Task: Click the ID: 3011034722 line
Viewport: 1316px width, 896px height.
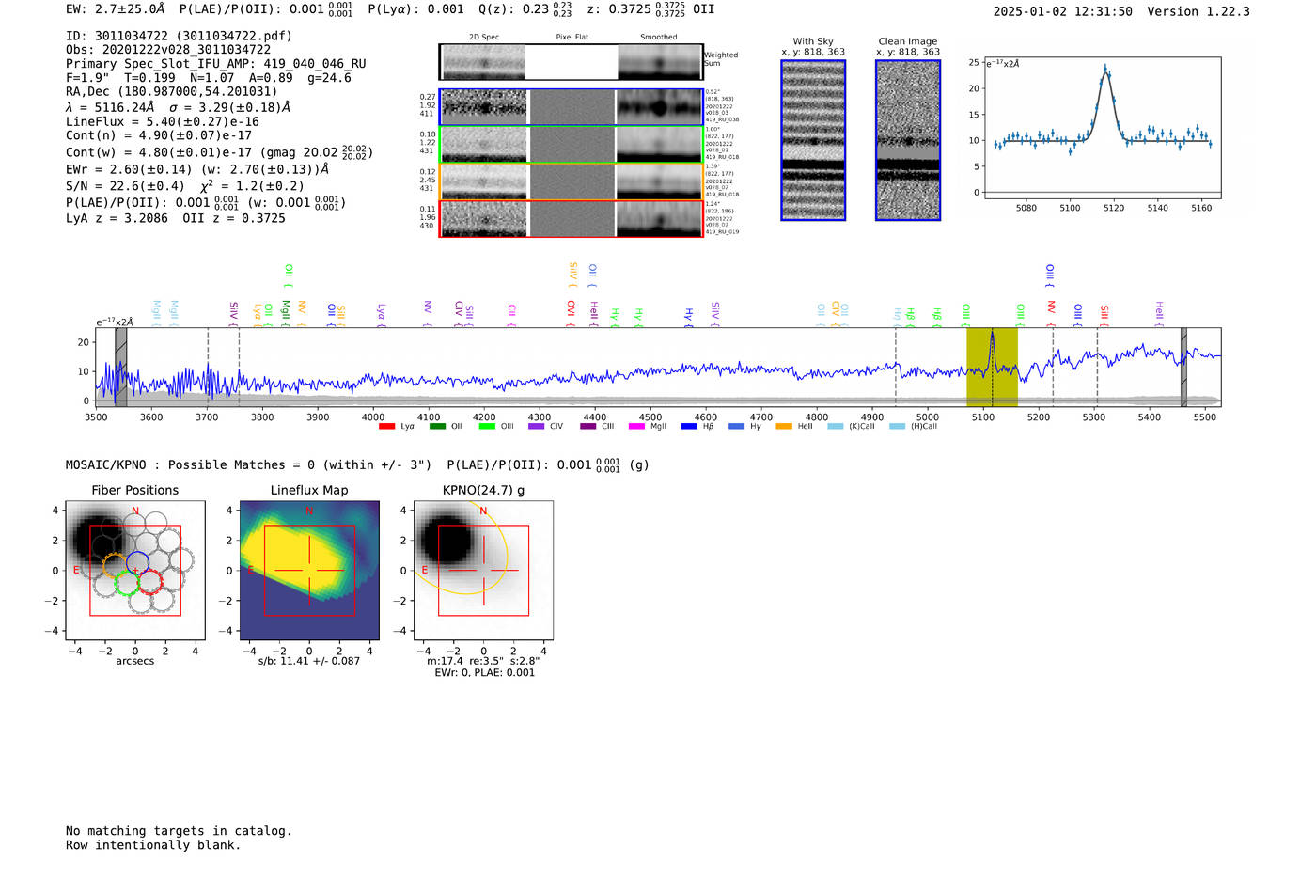Action: point(179,36)
